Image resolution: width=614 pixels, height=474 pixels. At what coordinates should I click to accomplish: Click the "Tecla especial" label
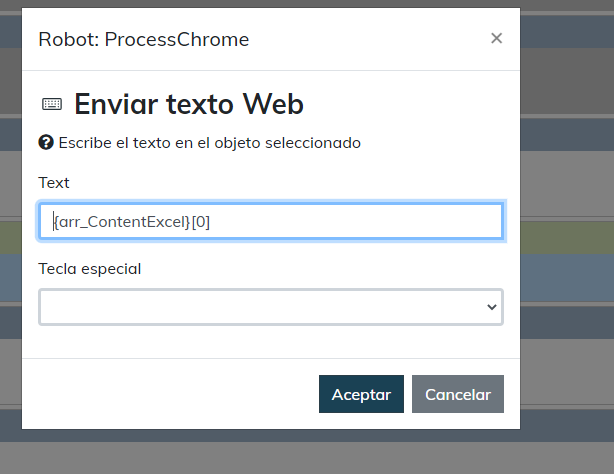[x=89, y=269]
